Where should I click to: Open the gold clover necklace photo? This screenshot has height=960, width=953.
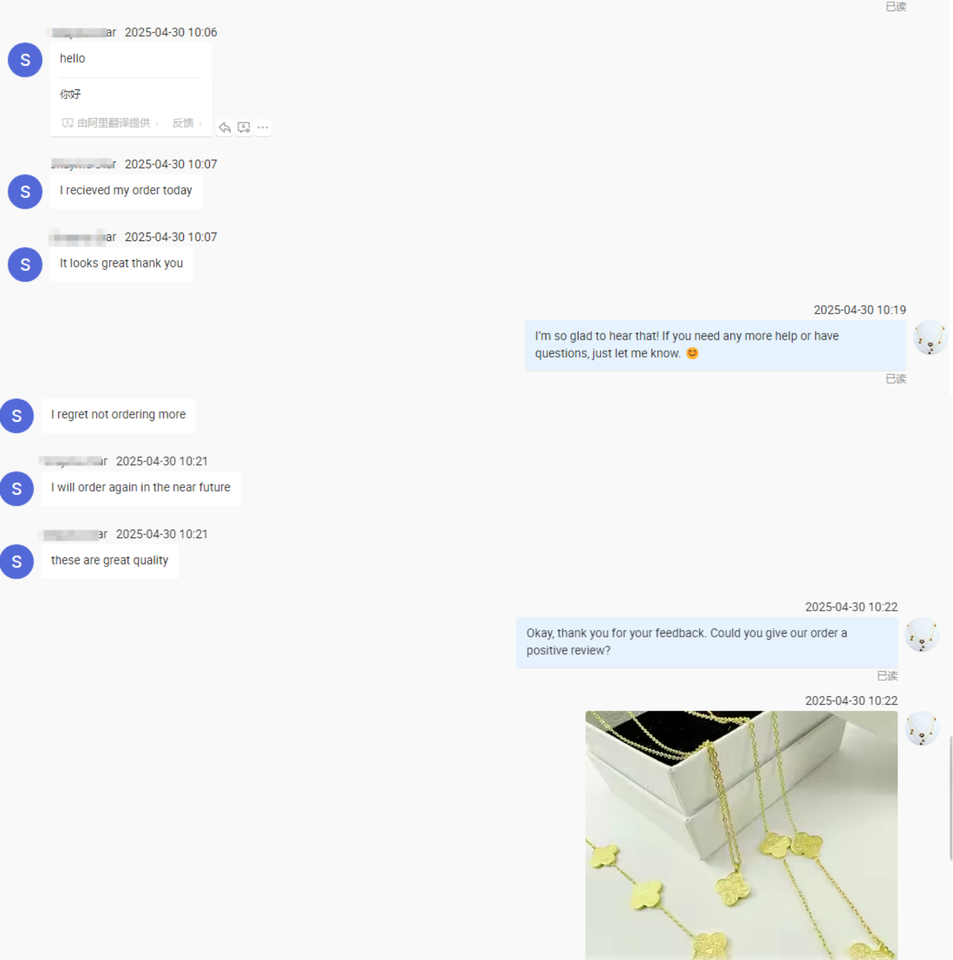741,835
